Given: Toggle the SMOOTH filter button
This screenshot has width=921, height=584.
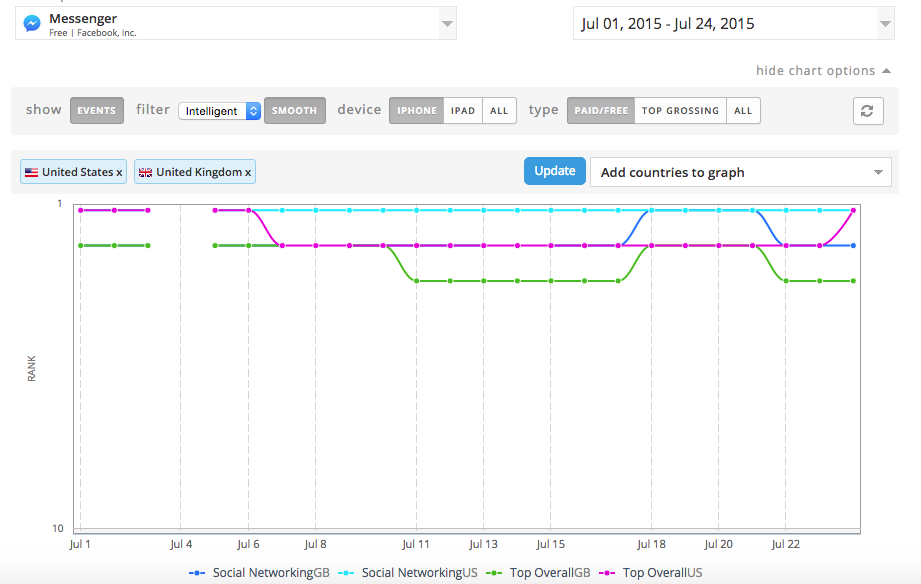Looking at the screenshot, I should pos(294,111).
